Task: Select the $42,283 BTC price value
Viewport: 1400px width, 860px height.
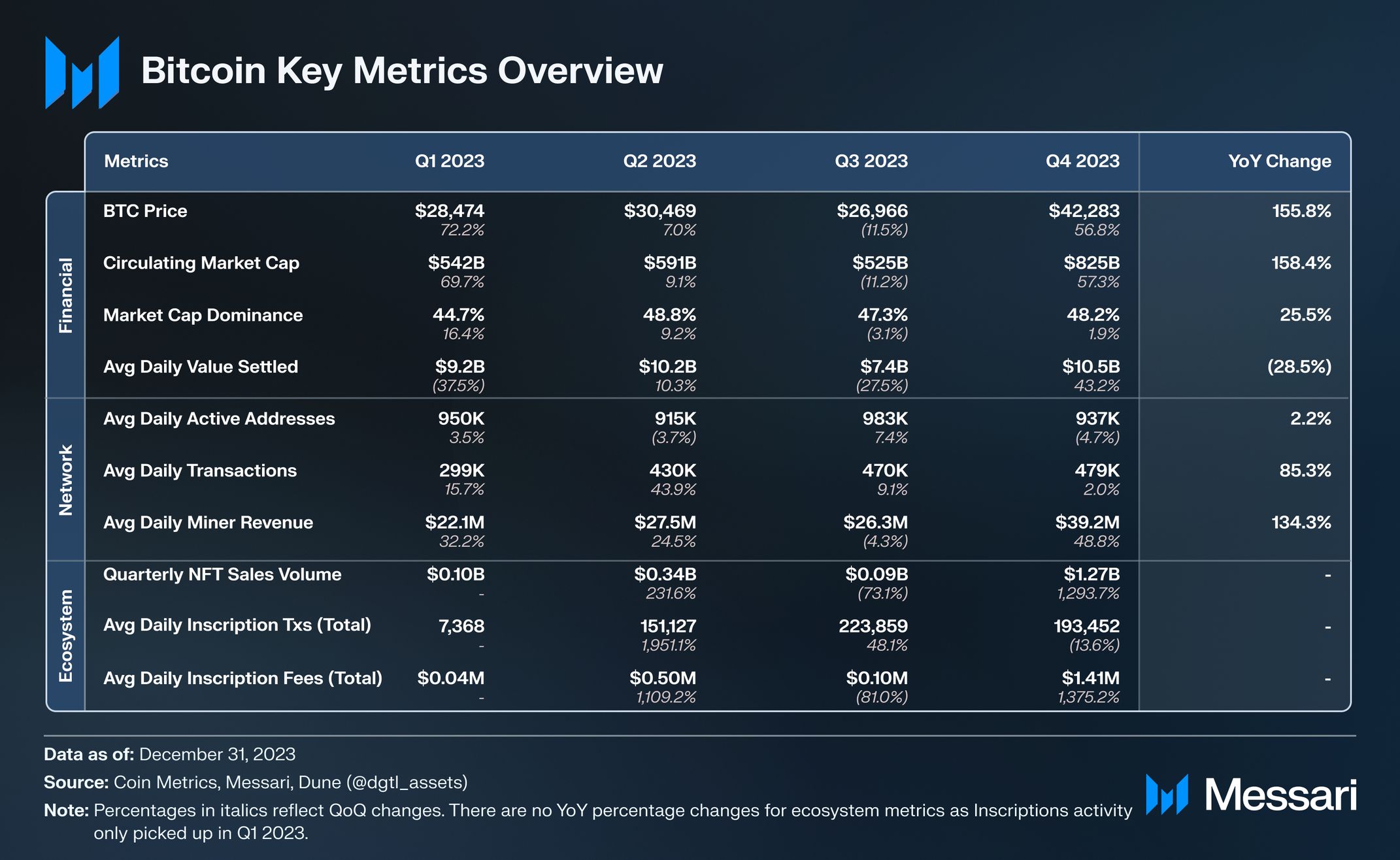Action: click(1084, 211)
